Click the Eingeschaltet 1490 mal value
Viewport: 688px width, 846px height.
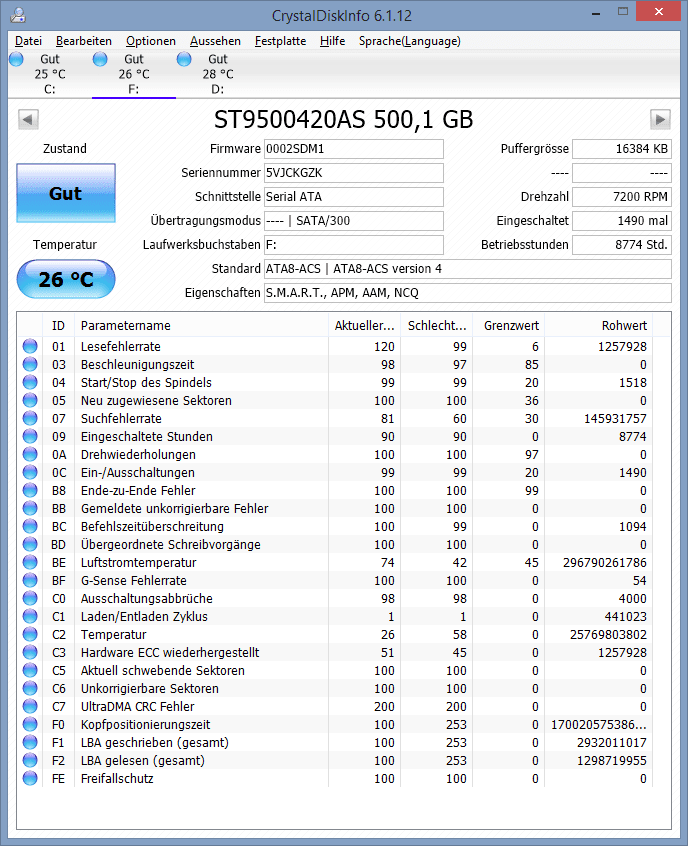click(x=622, y=221)
